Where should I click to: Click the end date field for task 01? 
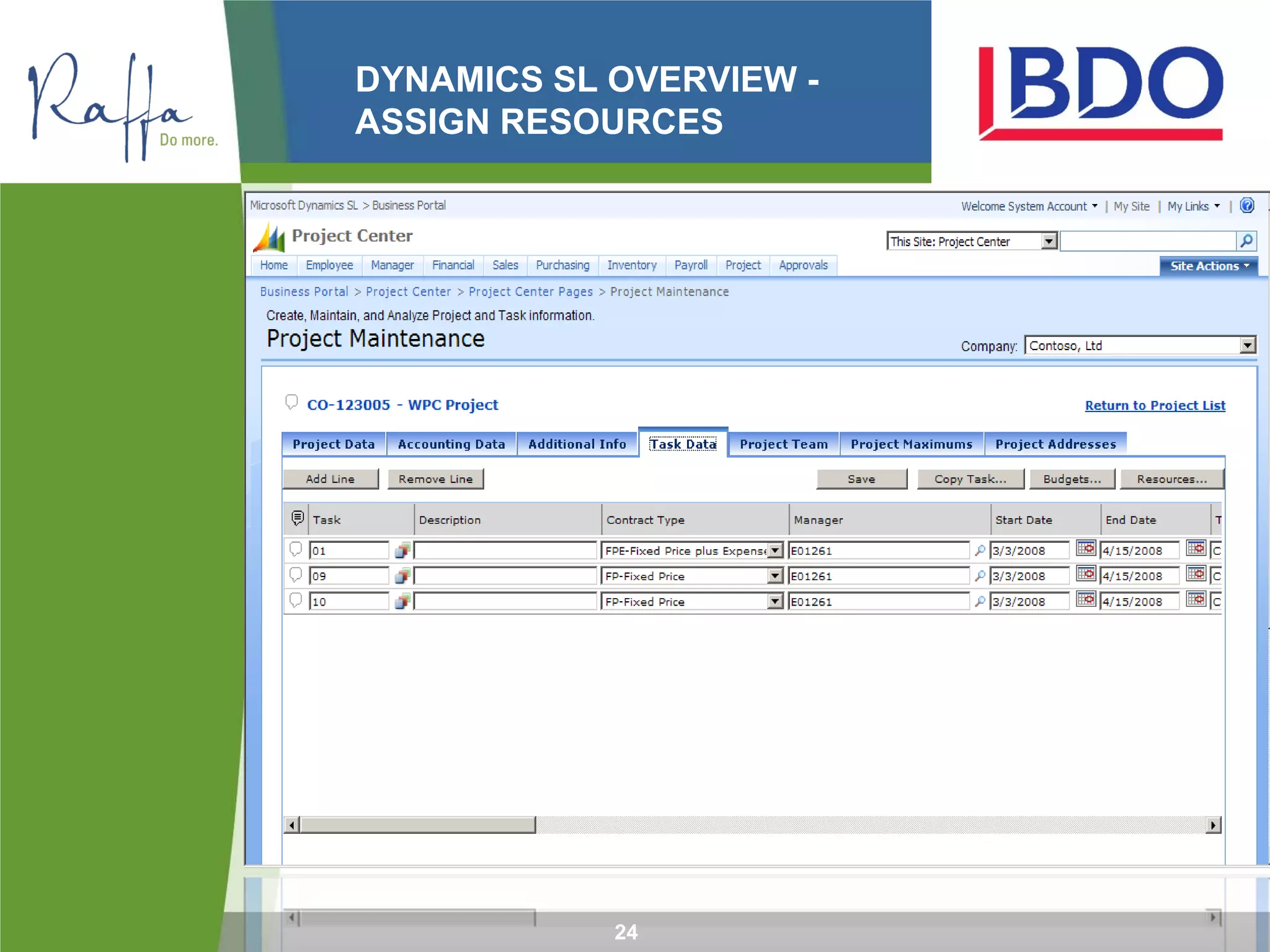click(1140, 550)
